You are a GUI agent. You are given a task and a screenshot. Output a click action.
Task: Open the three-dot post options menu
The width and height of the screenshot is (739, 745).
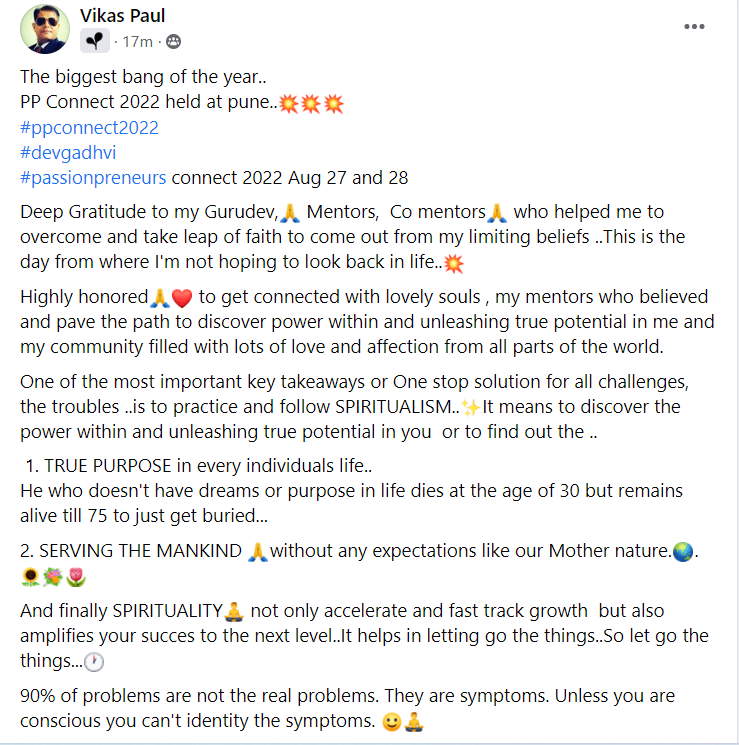pyautogui.click(x=694, y=27)
